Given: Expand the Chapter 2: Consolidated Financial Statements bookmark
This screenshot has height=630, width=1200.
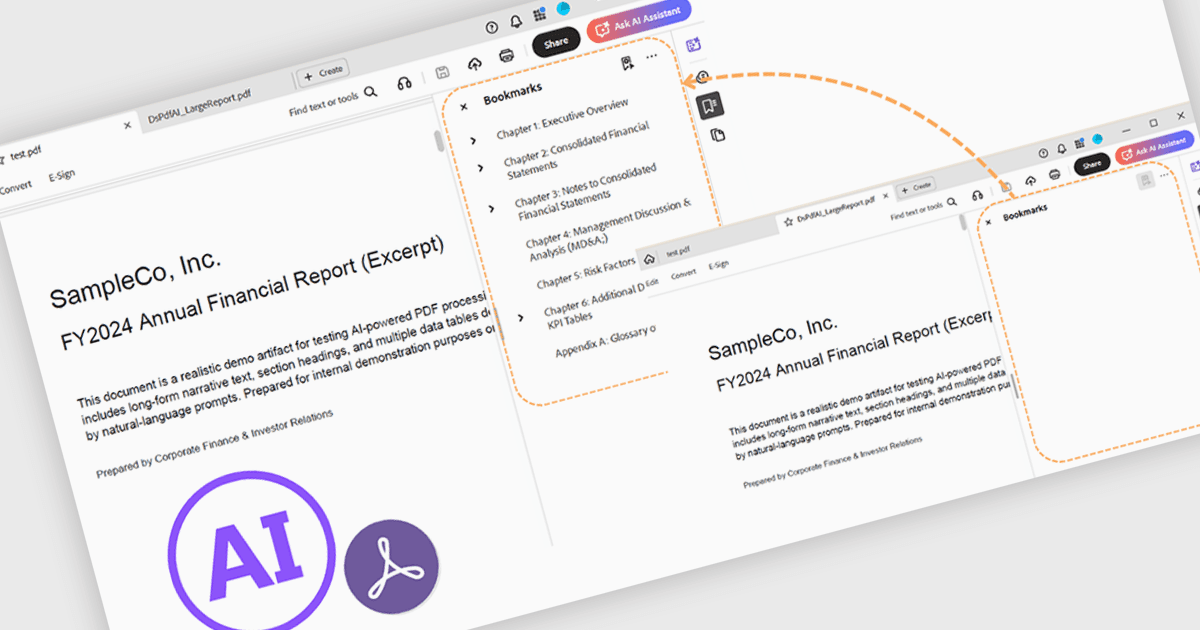Looking at the screenshot, I should click(481, 169).
